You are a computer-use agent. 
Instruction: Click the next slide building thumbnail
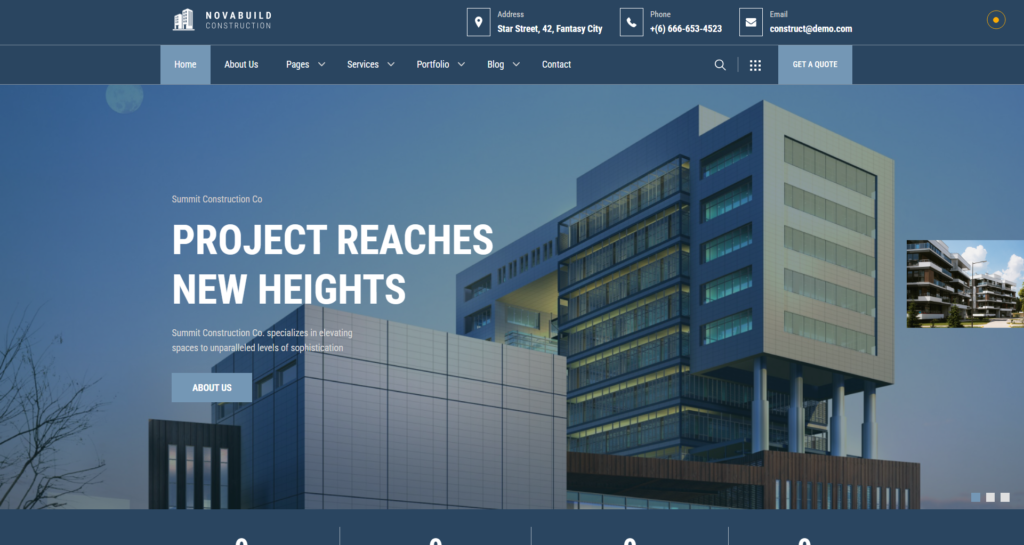point(965,284)
